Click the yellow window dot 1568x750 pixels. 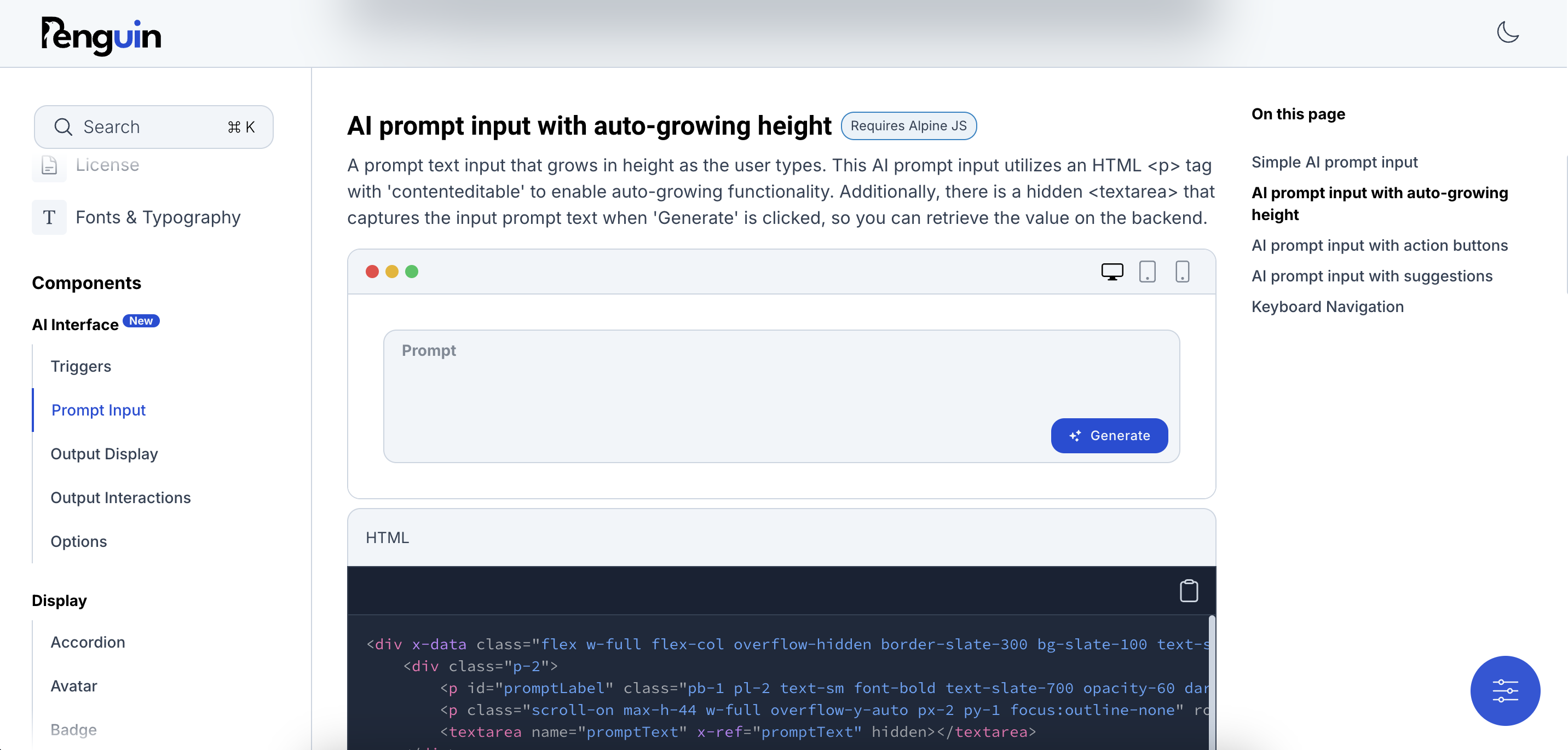[x=392, y=272]
